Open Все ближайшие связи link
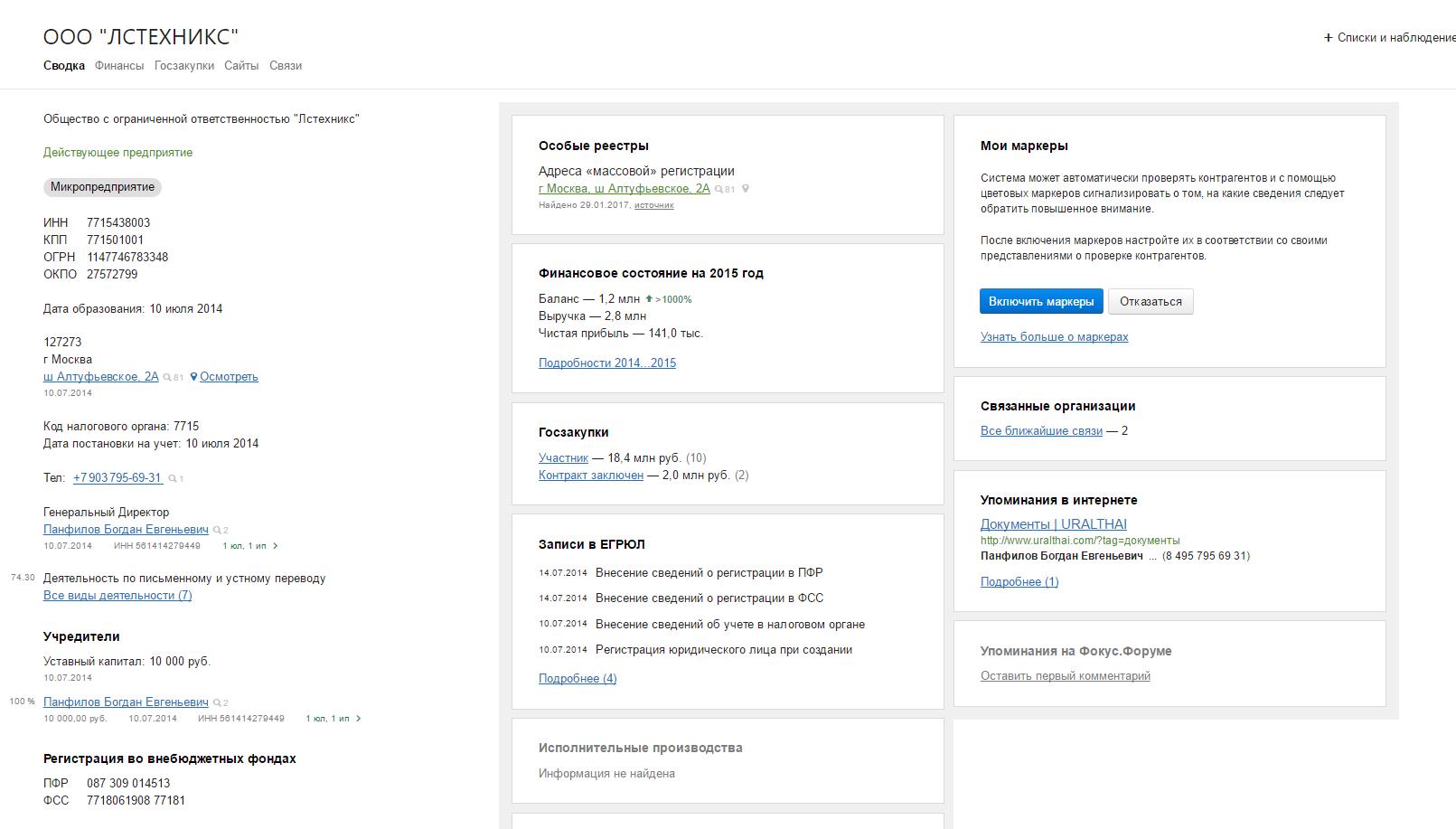 pyautogui.click(x=1041, y=430)
